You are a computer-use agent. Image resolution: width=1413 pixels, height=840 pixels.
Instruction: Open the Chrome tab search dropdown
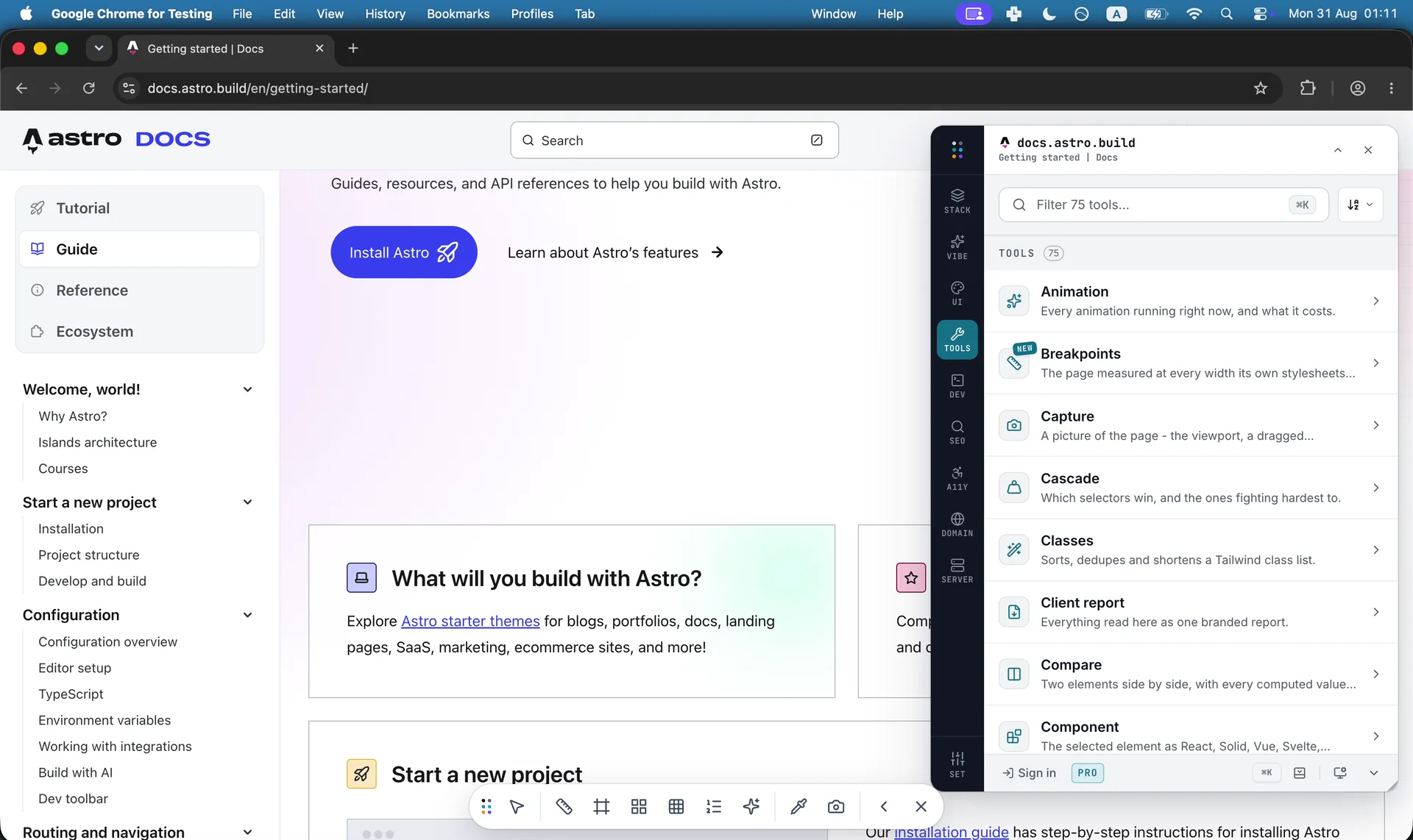[99, 49]
